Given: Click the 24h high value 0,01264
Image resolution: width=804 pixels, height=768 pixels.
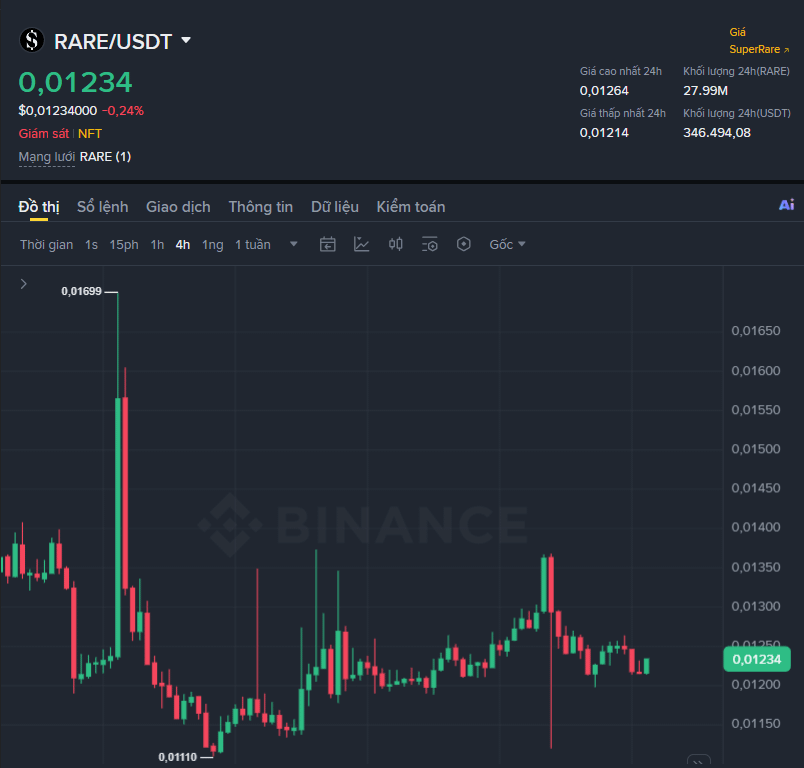Looking at the screenshot, I should [604, 91].
